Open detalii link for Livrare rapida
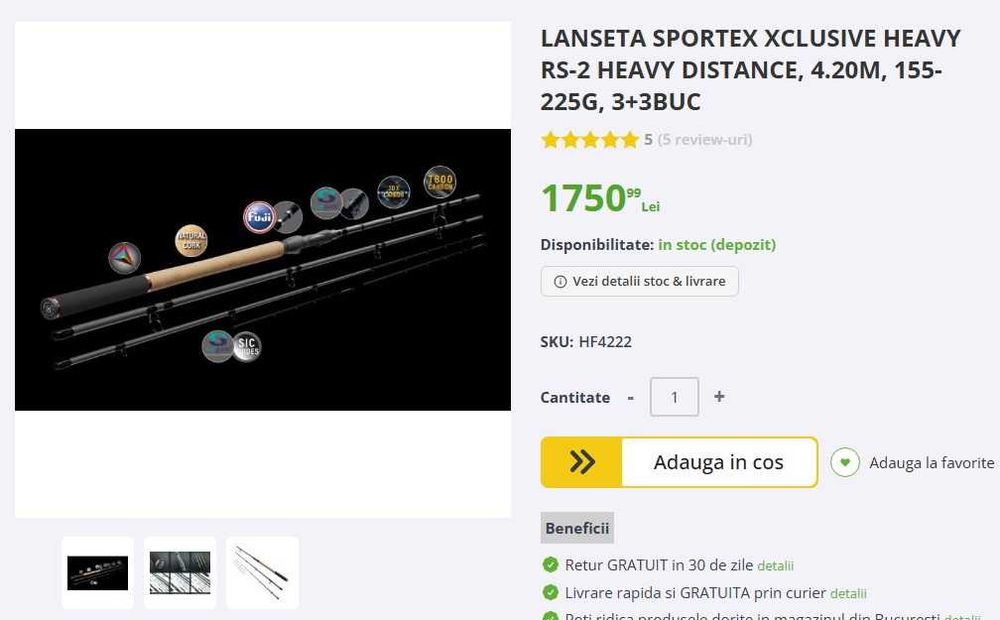The width and height of the screenshot is (1000, 620). pyautogui.click(x=848, y=593)
